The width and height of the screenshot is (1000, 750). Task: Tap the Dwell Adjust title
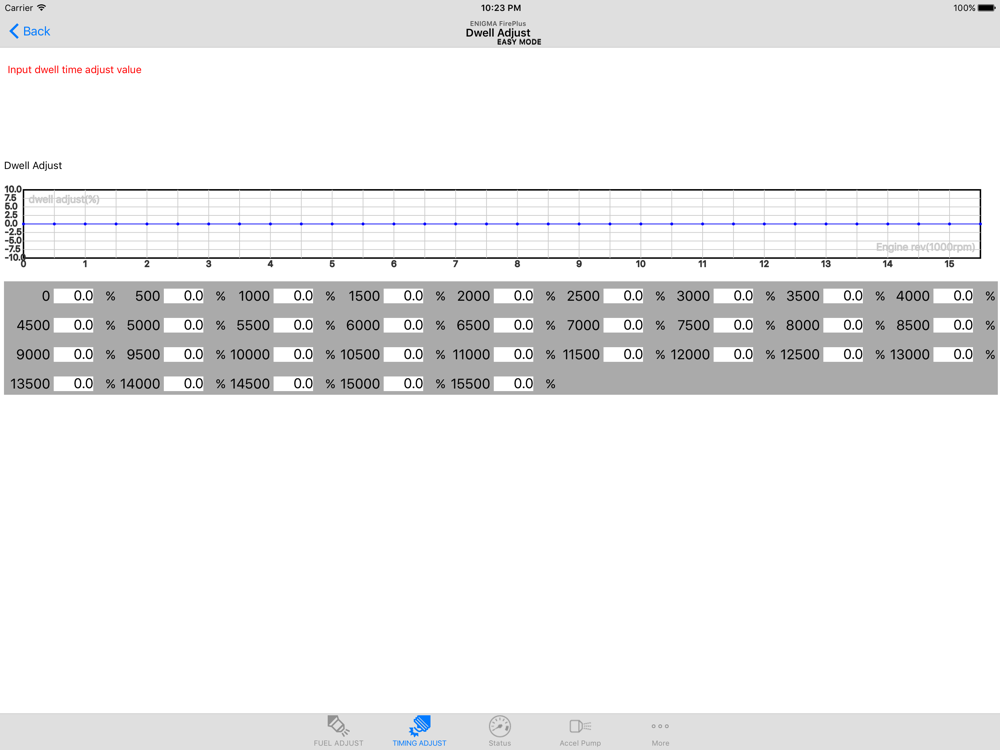pos(498,33)
